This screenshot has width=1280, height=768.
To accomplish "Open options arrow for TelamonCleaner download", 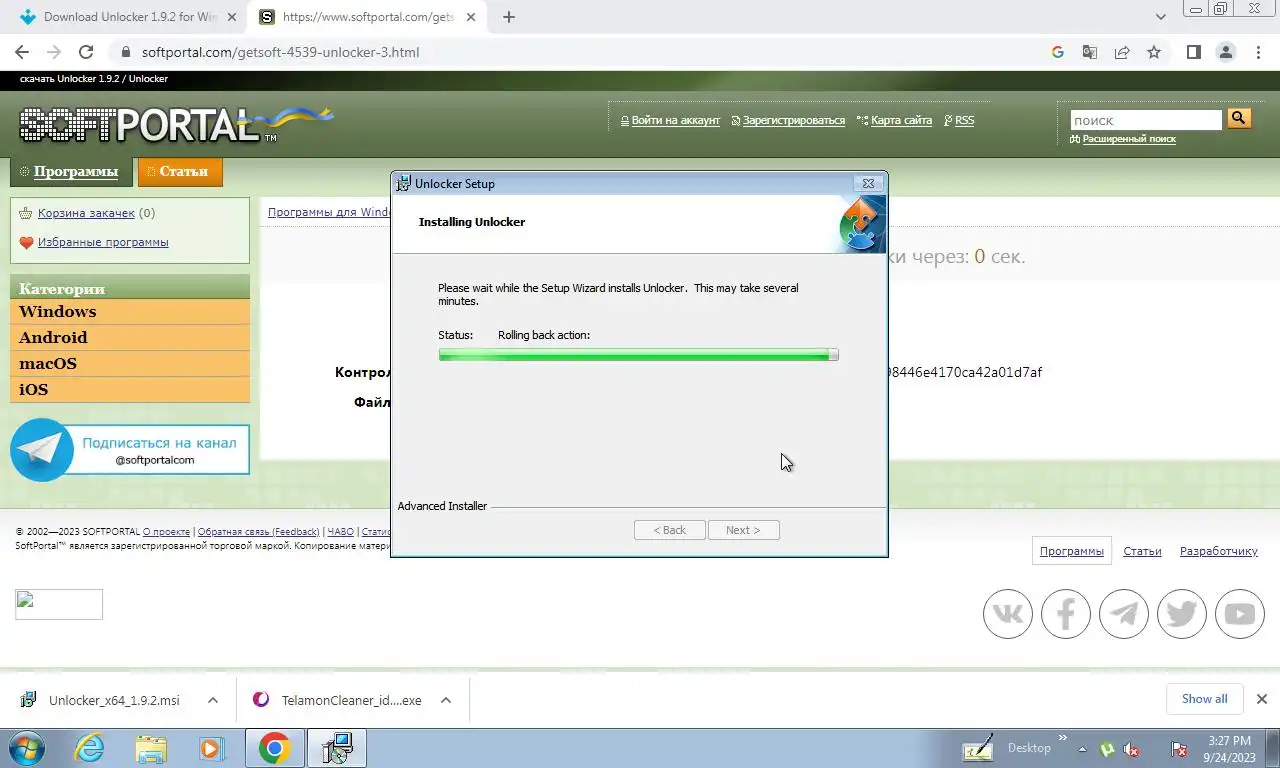I will tap(446, 700).
